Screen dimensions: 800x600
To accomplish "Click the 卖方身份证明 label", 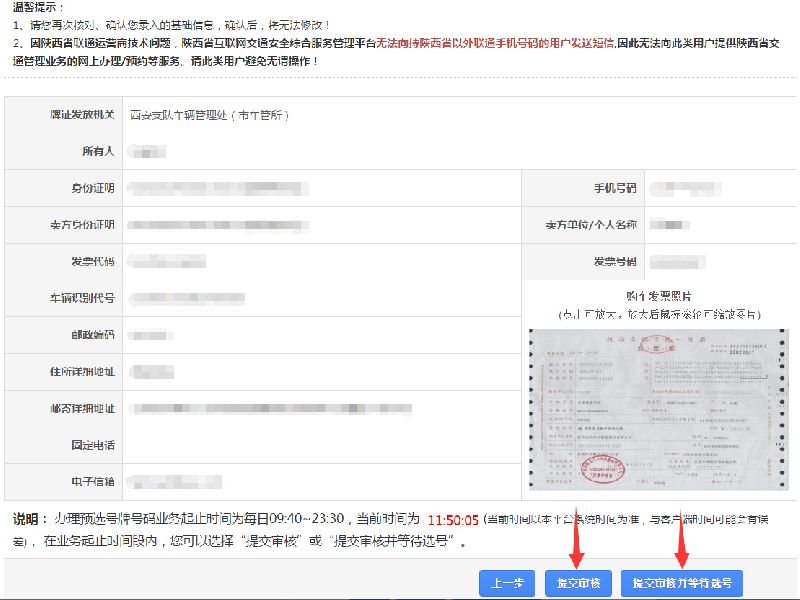I will [82, 225].
